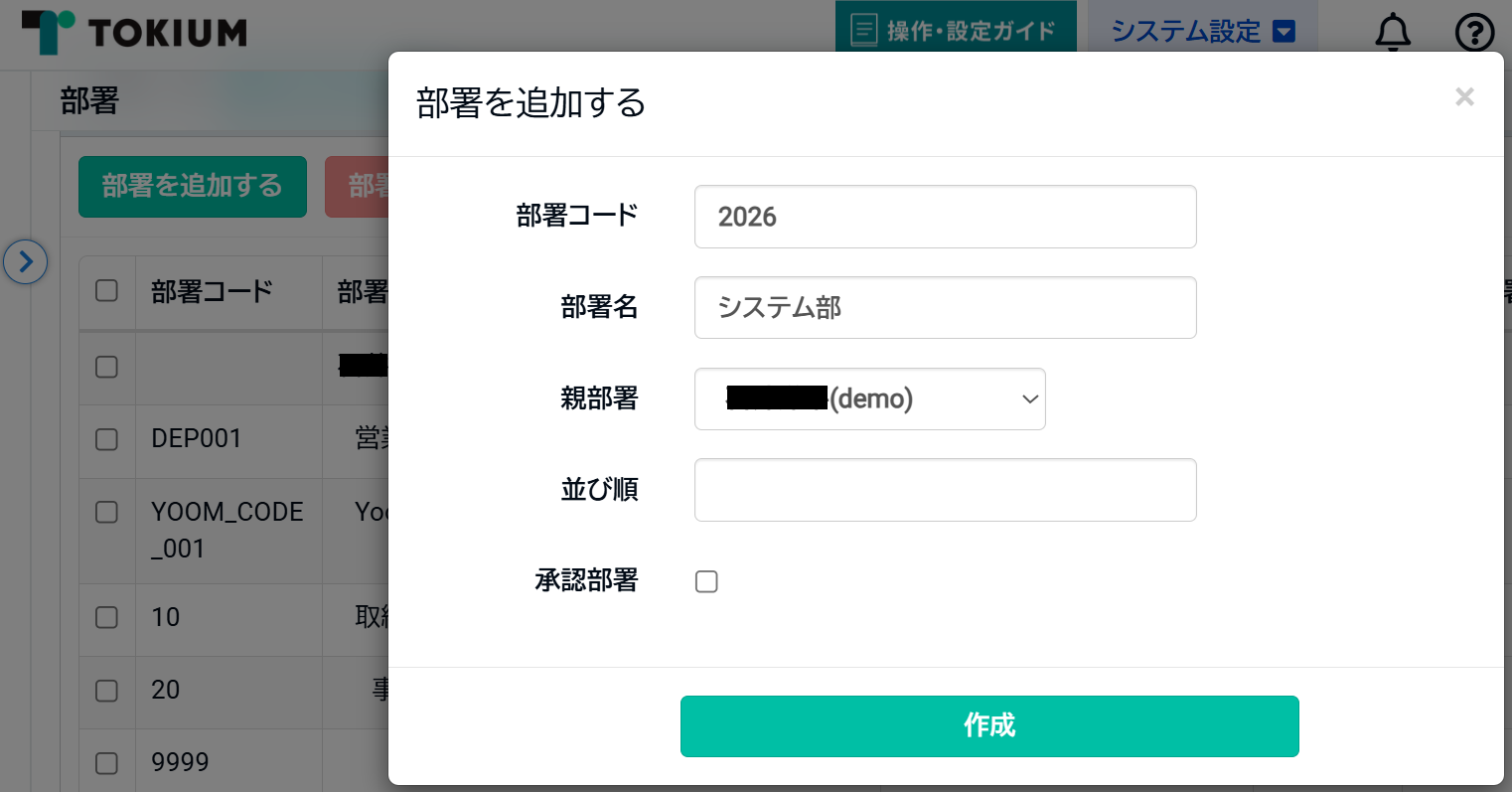Click the empty 並び順 field
The height and width of the screenshot is (792, 1512).
945,490
